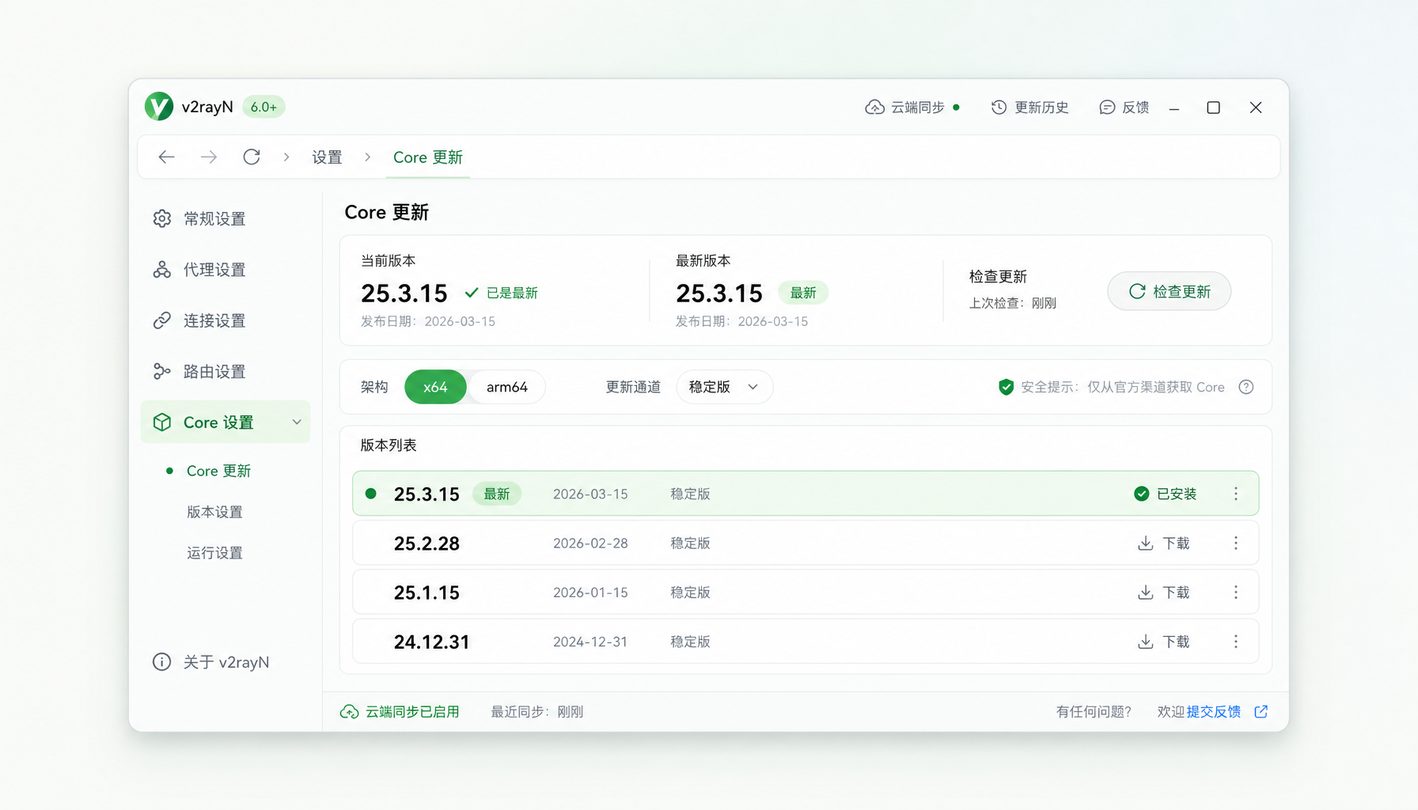This screenshot has width=1418, height=810.
Task: Select the 25.2.28 version number
Action: pos(427,543)
